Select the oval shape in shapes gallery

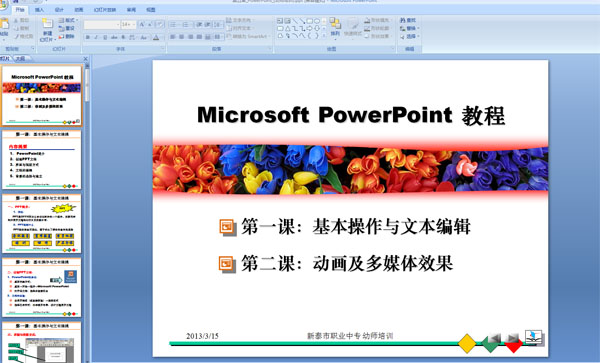[x=317, y=21]
